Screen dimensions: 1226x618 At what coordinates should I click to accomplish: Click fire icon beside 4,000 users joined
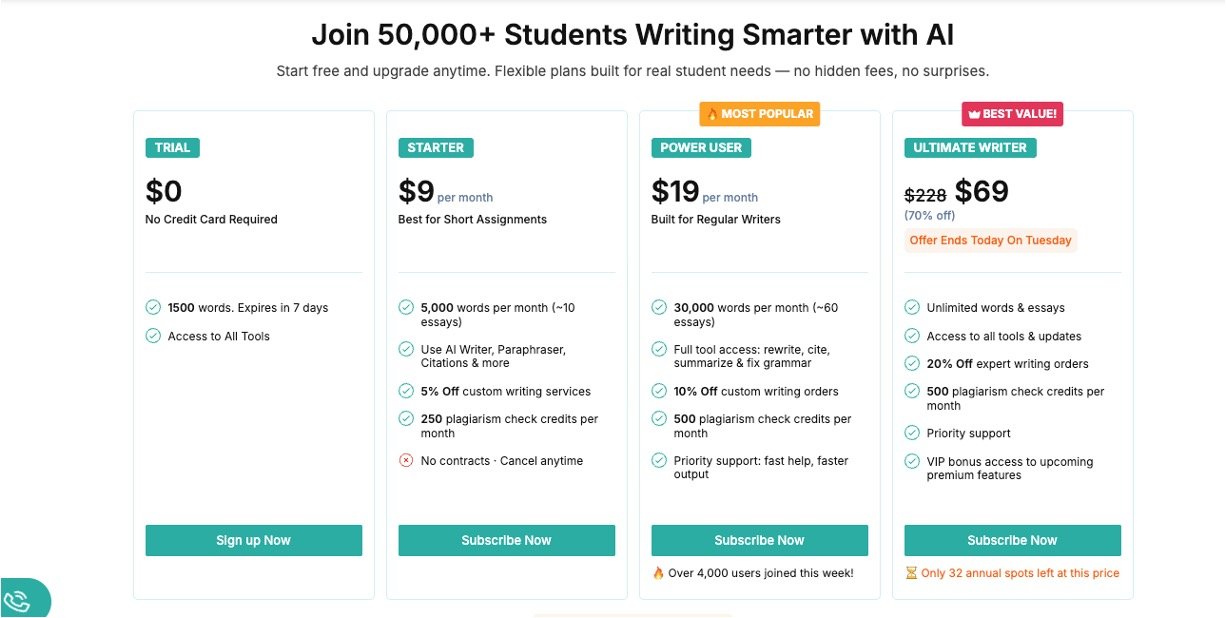point(658,573)
